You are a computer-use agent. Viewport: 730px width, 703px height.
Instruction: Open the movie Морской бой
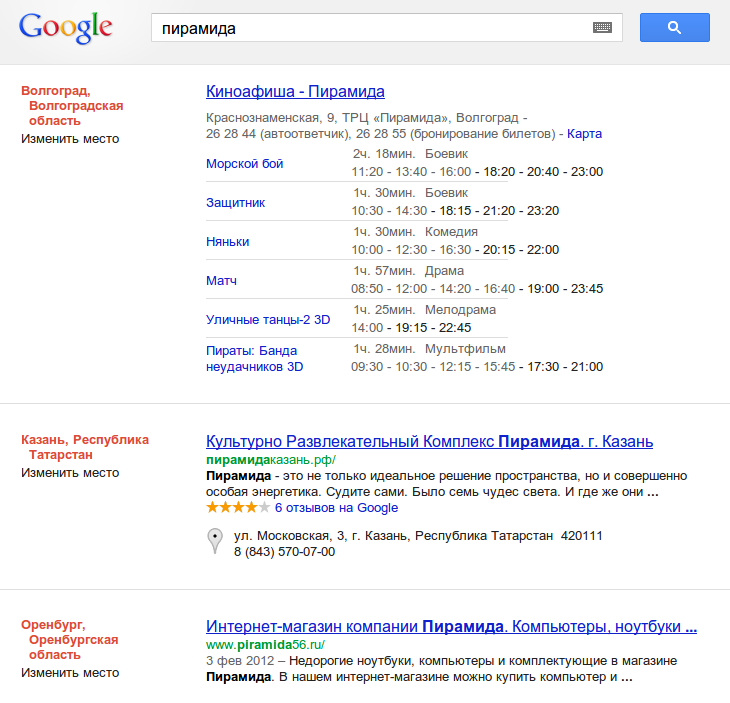coord(244,164)
